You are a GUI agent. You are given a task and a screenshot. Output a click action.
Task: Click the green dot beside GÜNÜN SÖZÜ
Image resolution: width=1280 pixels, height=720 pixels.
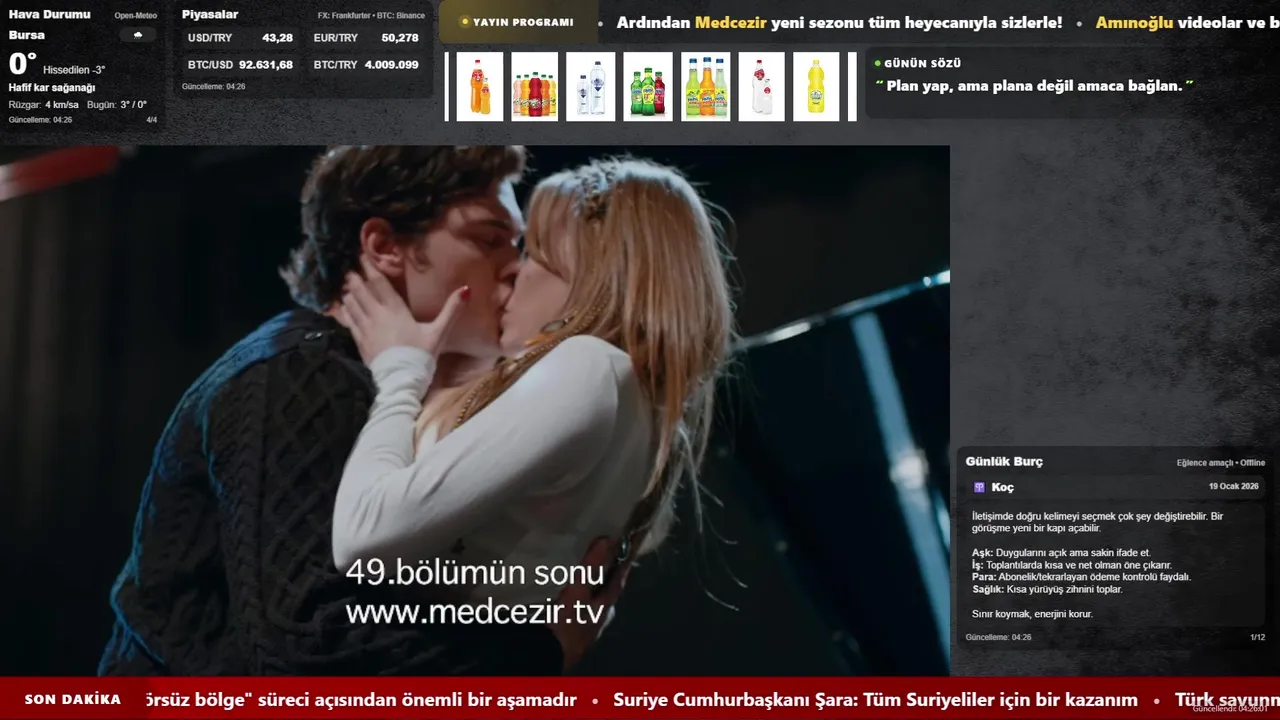877,63
